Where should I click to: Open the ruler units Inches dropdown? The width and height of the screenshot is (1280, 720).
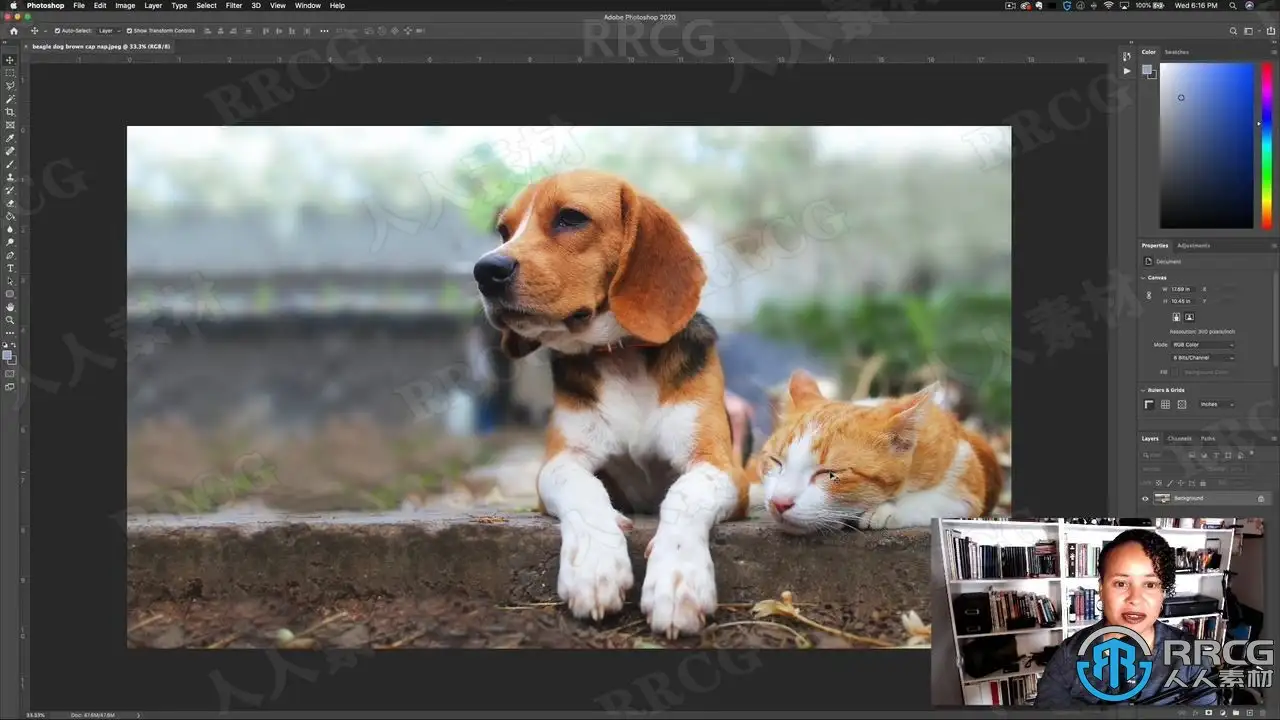click(1217, 404)
